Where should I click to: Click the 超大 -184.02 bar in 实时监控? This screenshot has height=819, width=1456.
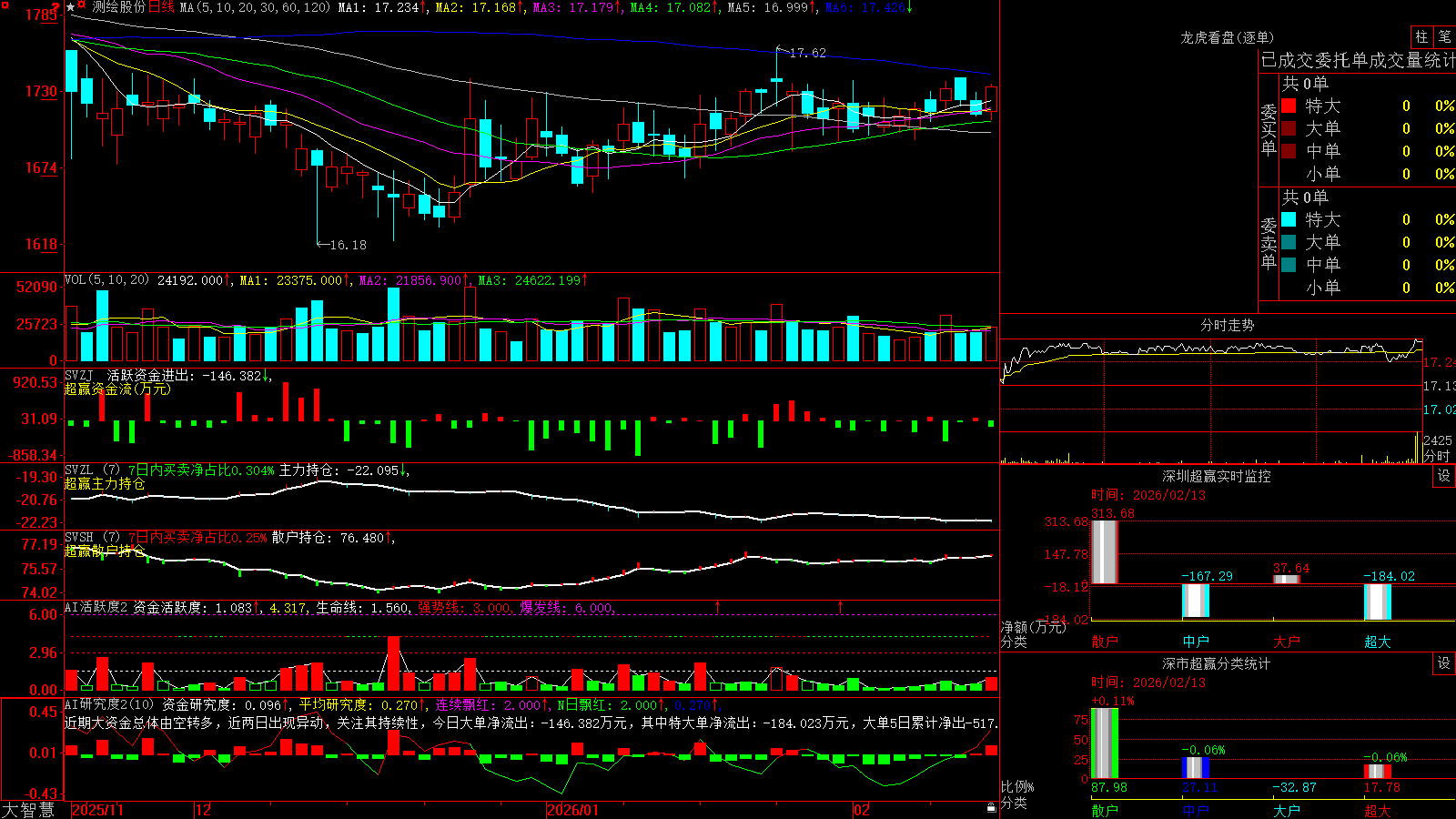(x=1378, y=602)
